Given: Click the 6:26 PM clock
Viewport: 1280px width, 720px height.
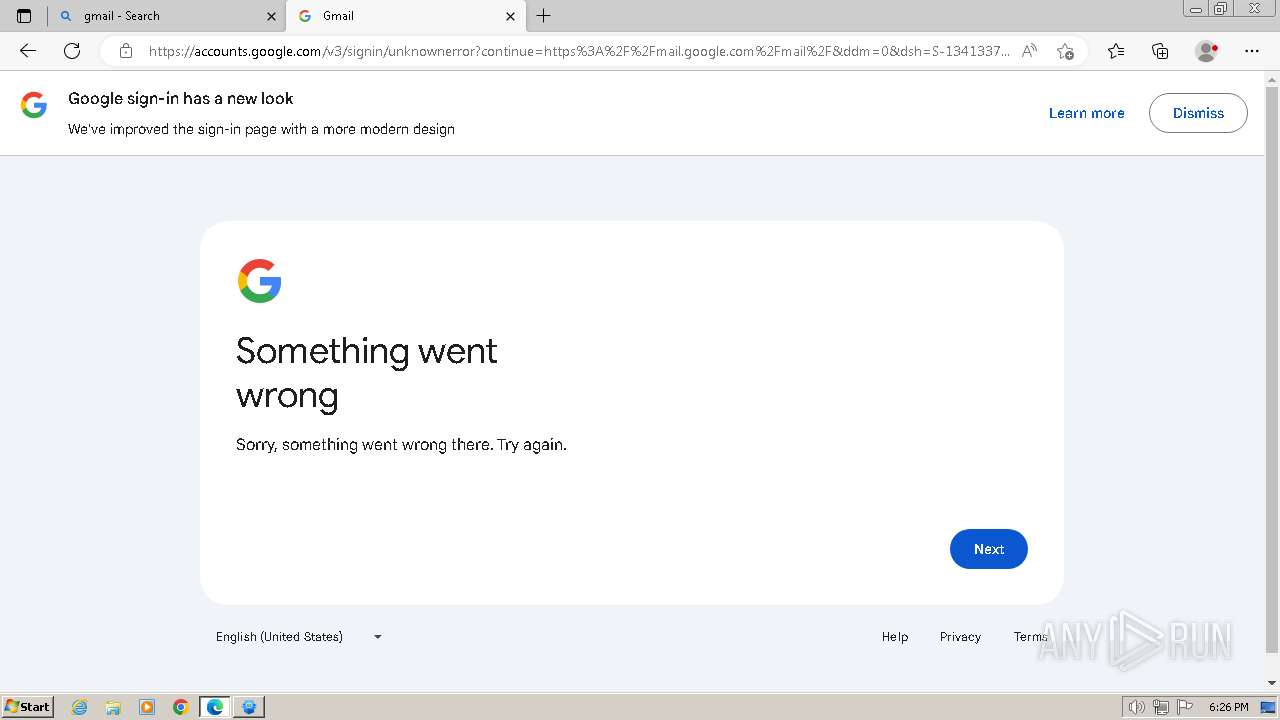Looking at the screenshot, I should tap(1228, 707).
